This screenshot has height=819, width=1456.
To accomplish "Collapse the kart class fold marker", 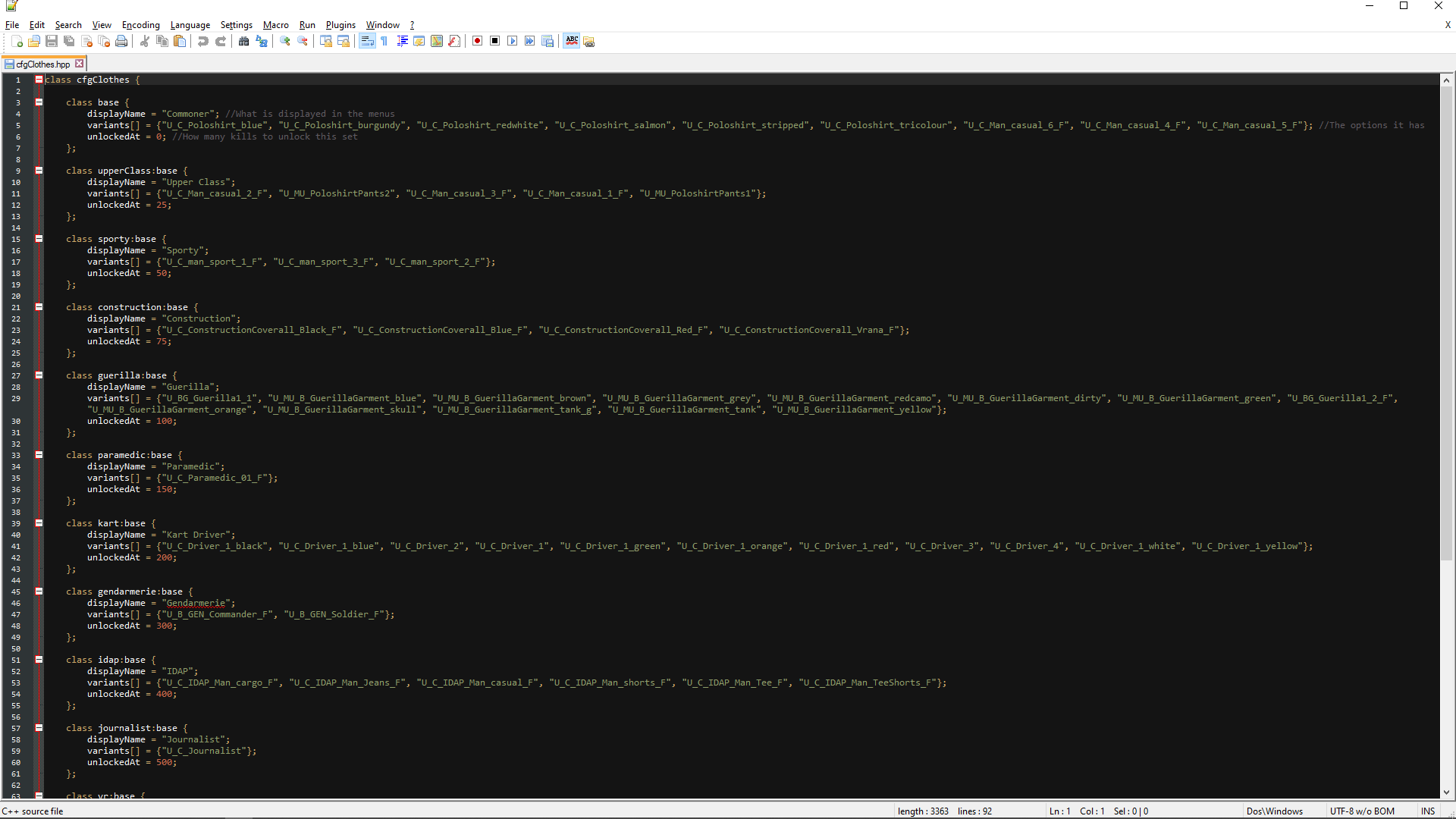I will 39,523.
